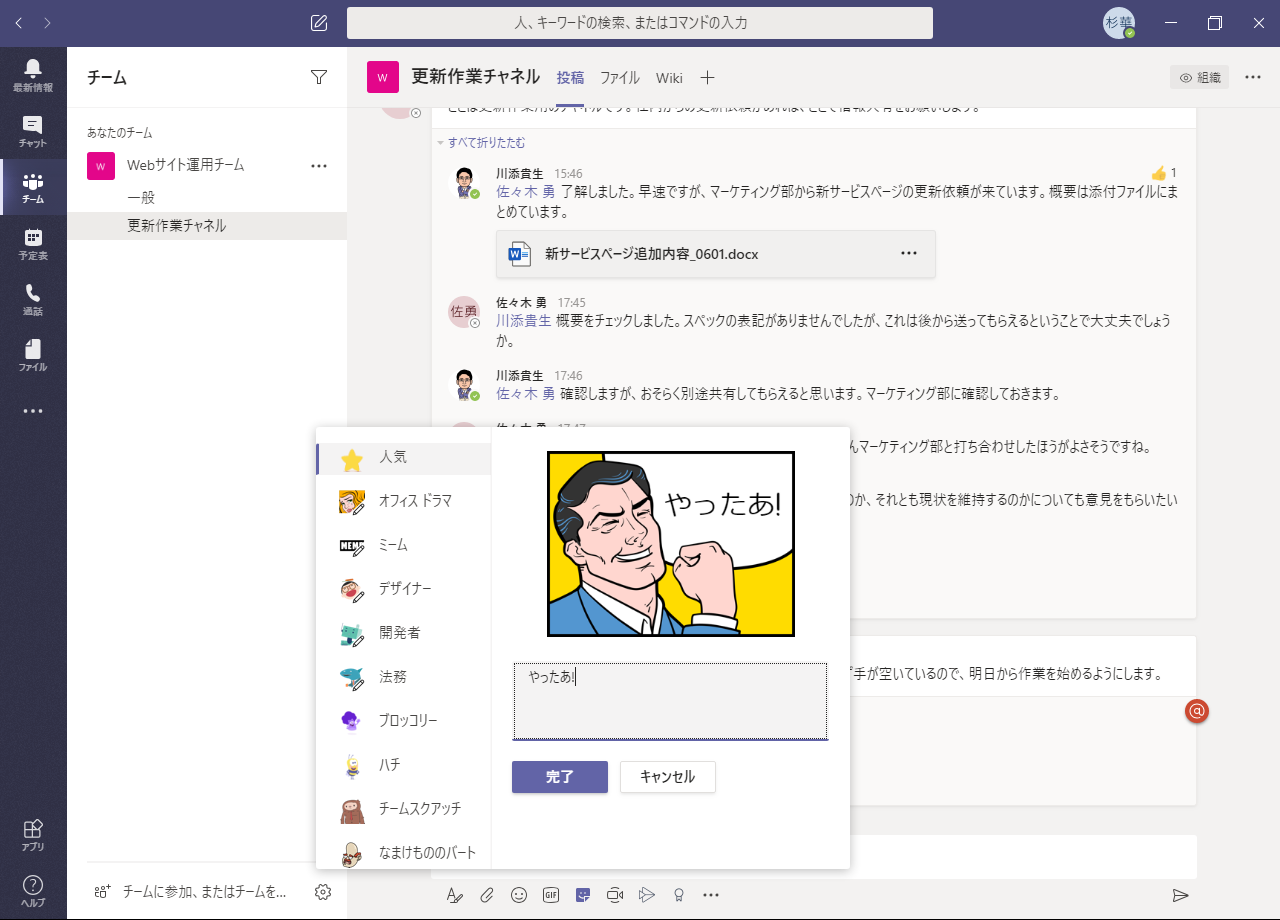The image size is (1280, 920).
Task: Click the キャンセル button
Action: 668,777
